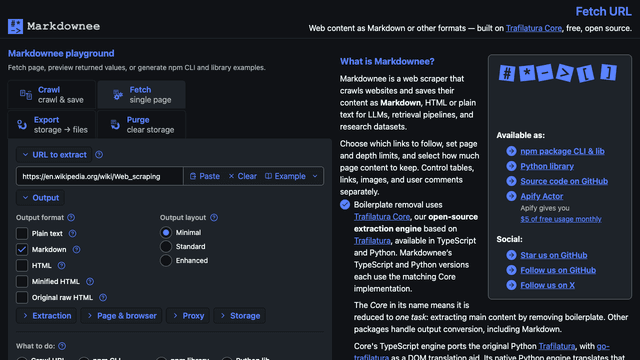
Task: Click Follow us on X link
Action: [547, 285]
